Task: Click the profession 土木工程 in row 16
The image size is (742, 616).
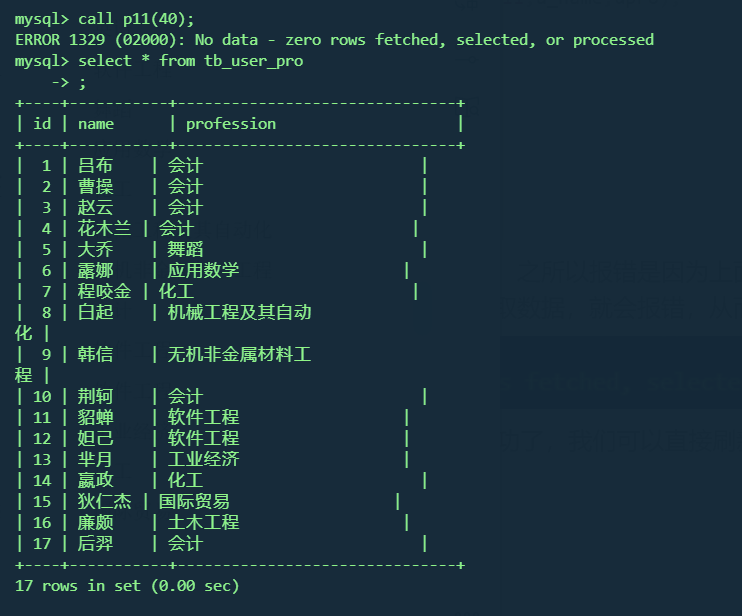Action: (203, 523)
